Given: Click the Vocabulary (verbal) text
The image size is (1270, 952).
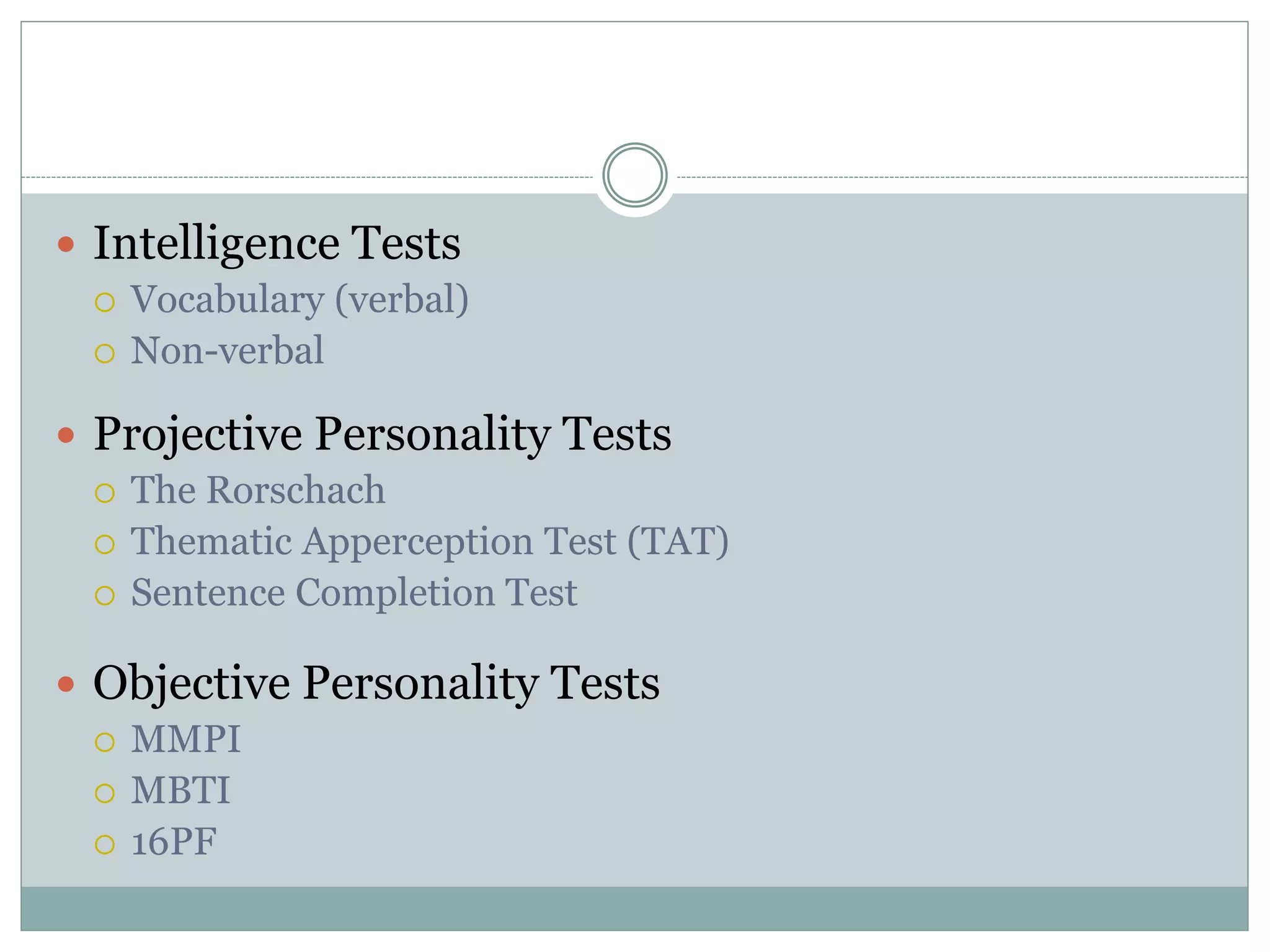Looking at the screenshot, I should tap(300, 300).
